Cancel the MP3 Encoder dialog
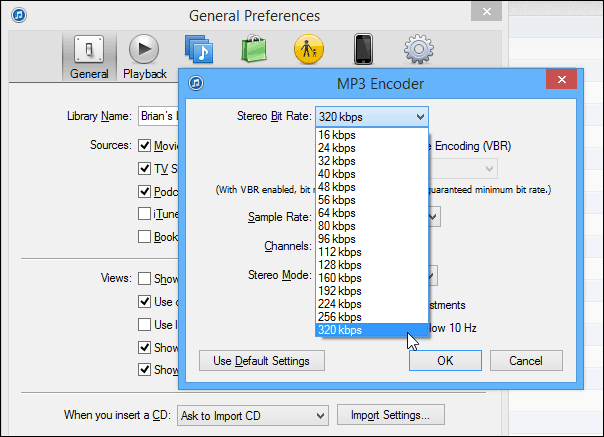This screenshot has width=604, height=437. (x=526, y=361)
